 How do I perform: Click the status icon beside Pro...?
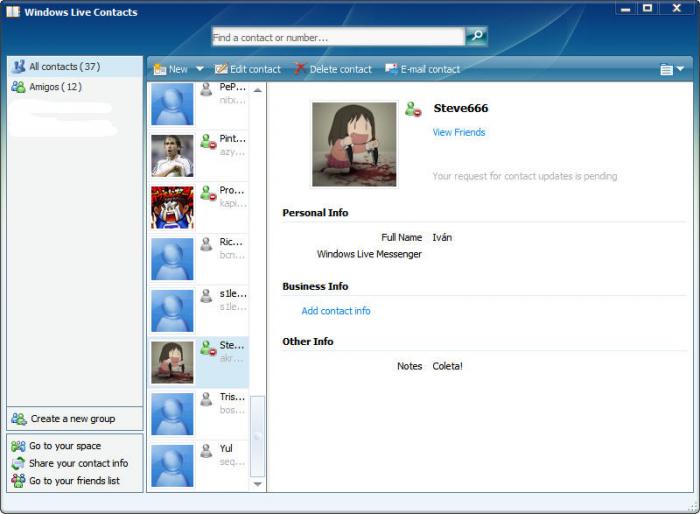tap(208, 193)
